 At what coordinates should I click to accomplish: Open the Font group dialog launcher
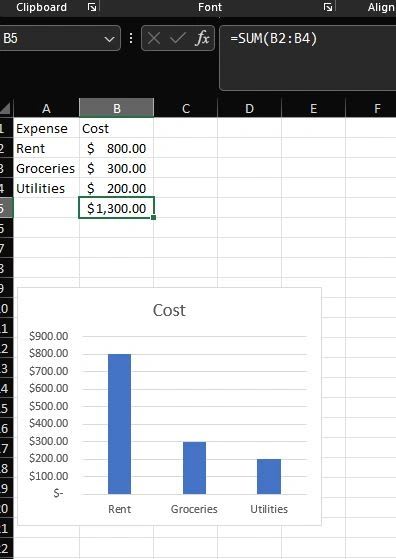328,7
